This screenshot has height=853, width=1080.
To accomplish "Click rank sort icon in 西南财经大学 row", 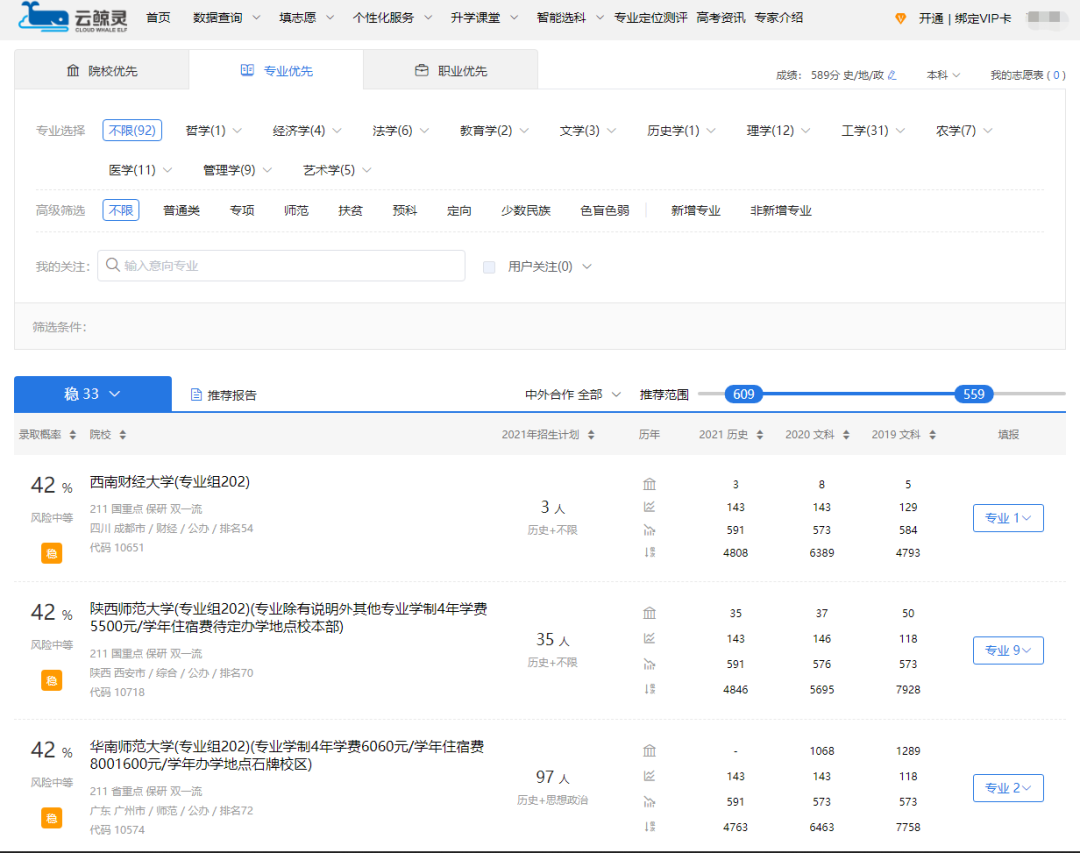I will (x=650, y=553).
